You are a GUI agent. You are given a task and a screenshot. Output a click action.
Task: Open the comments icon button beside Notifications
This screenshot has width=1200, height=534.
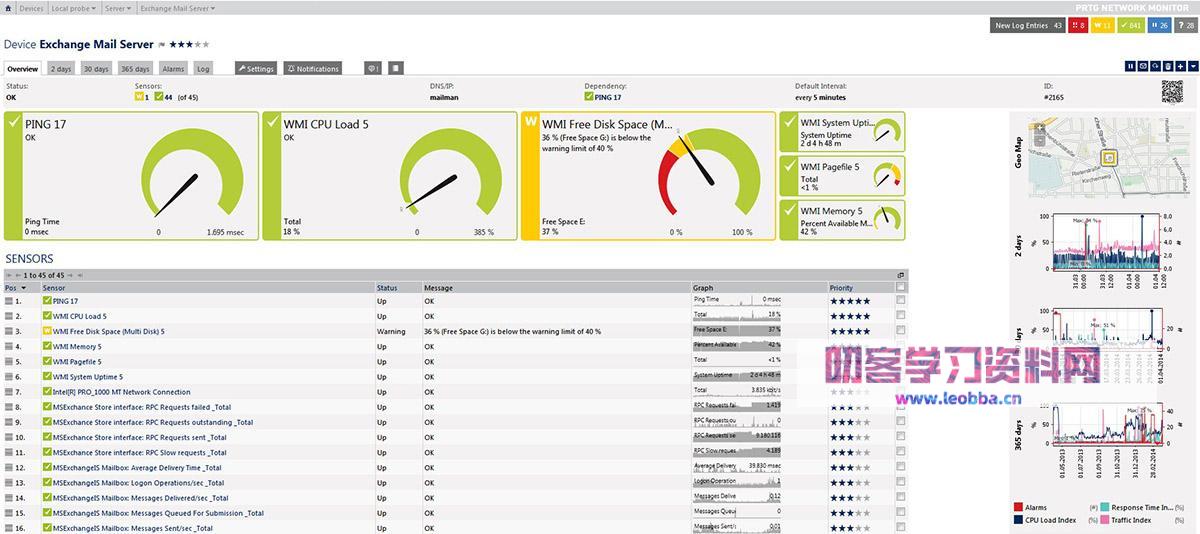tap(372, 69)
